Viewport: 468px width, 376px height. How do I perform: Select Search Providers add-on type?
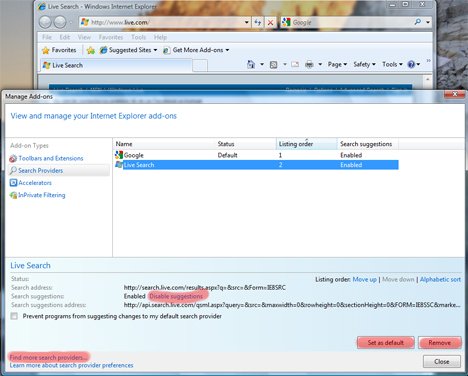coord(59,171)
